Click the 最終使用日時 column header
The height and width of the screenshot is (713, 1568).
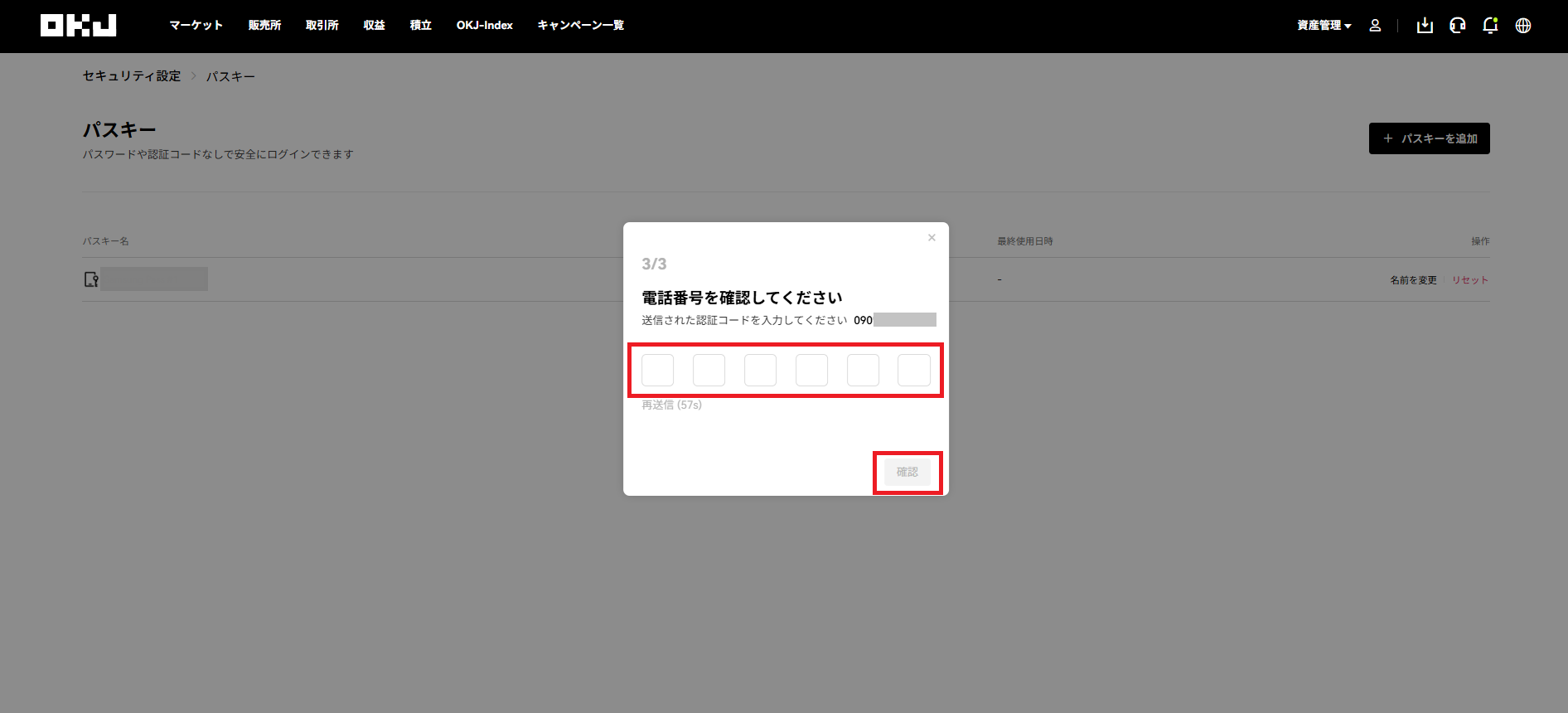pos(1025,241)
